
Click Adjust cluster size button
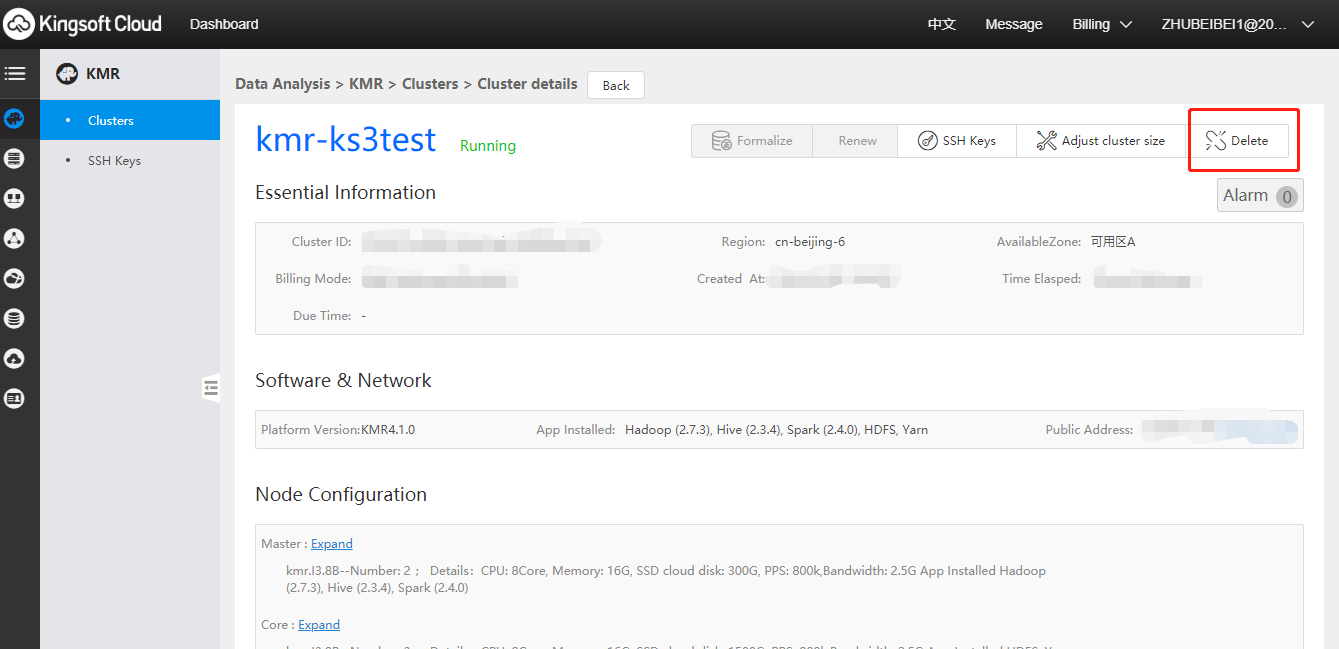tap(1100, 141)
